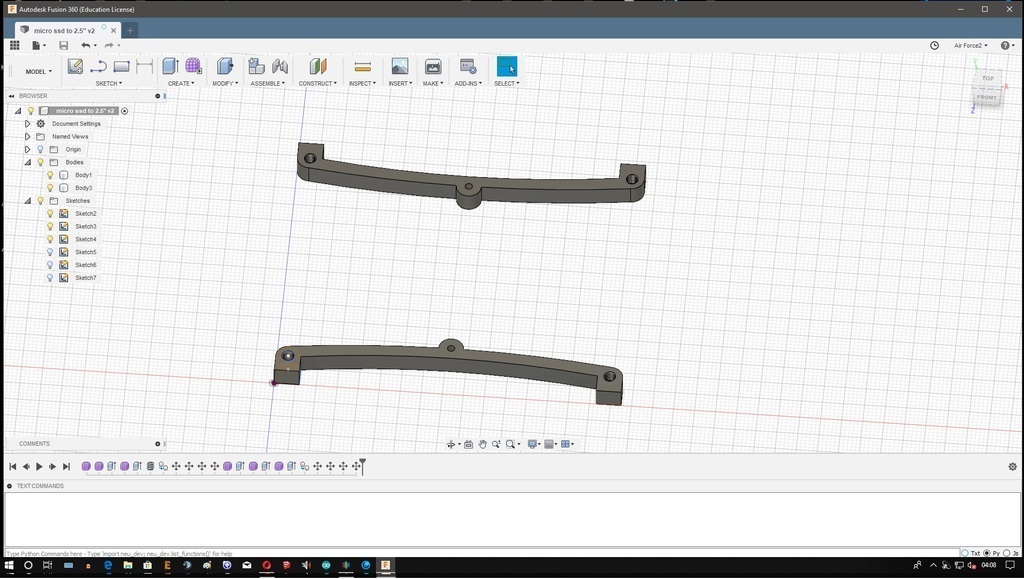Select the Extrude tool in Create group
The image size is (1024, 579).
click(x=170, y=67)
